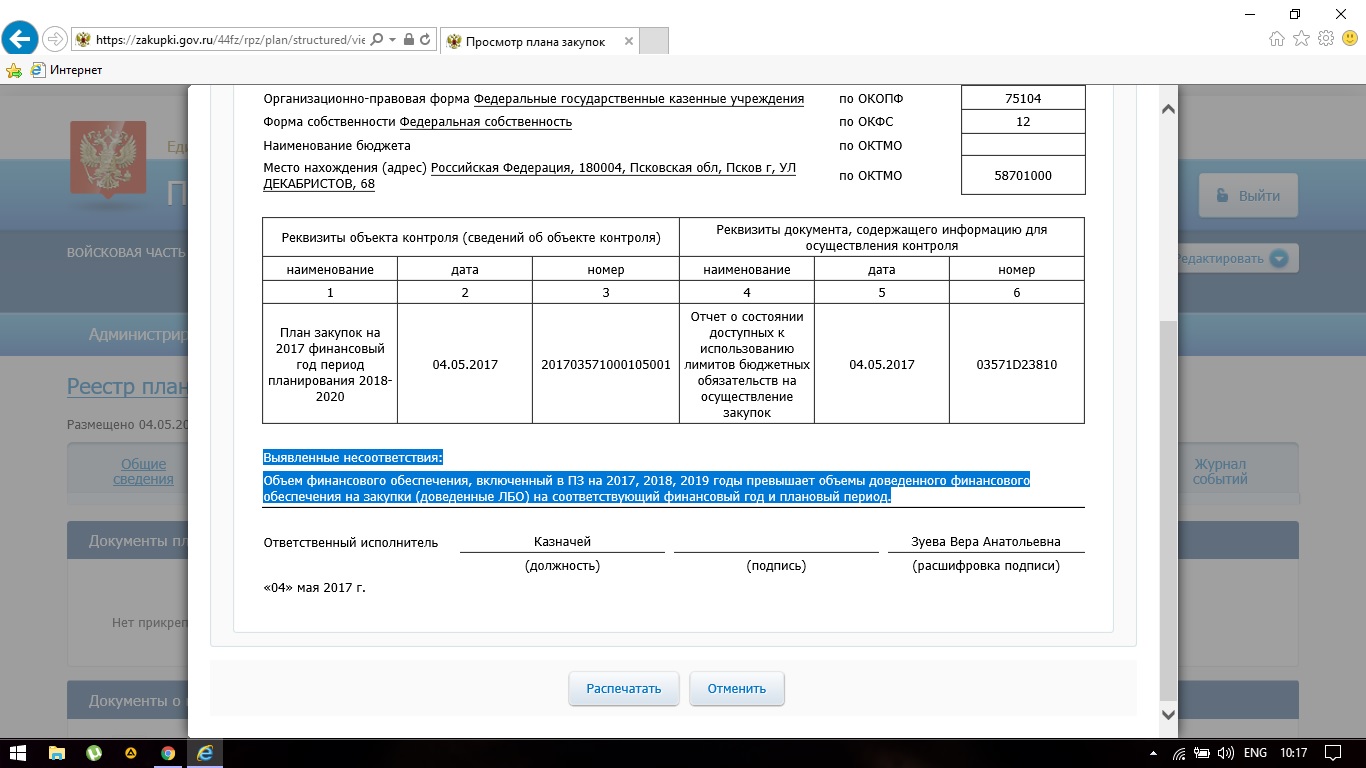Open the browser Home page icon
Image resolution: width=1366 pixels, height=768 pixels.
coord(1276,39)
